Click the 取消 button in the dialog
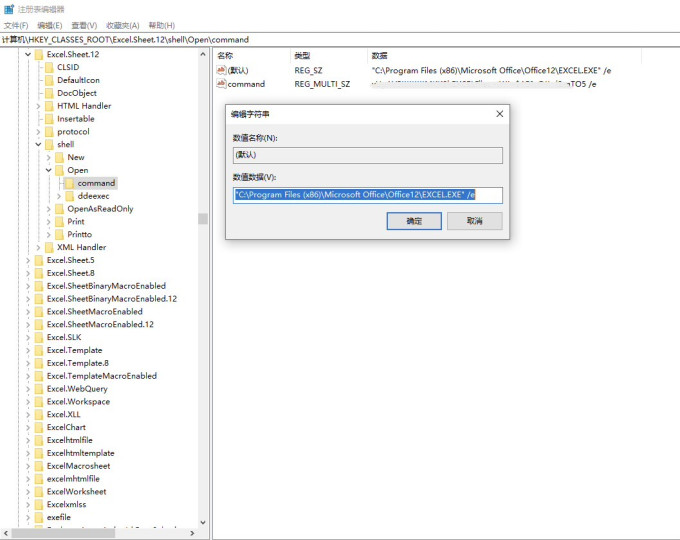The image size is (680, 540). point(475,221)
